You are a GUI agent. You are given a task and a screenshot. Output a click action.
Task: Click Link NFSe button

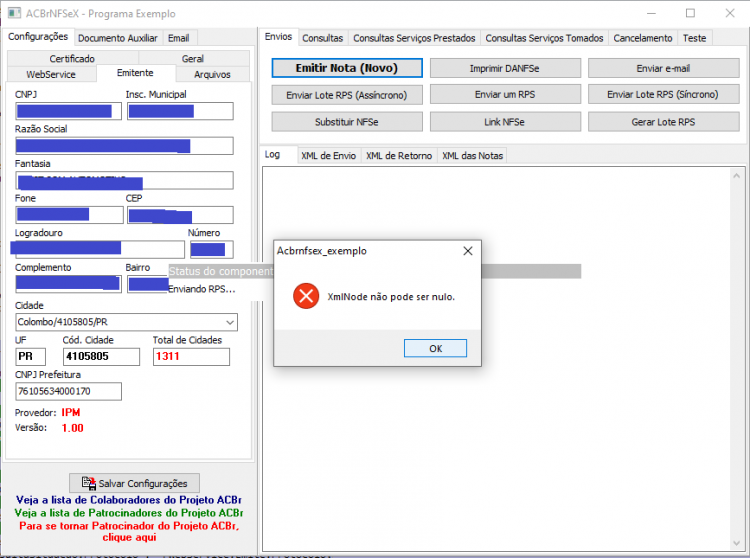[505, 122]
